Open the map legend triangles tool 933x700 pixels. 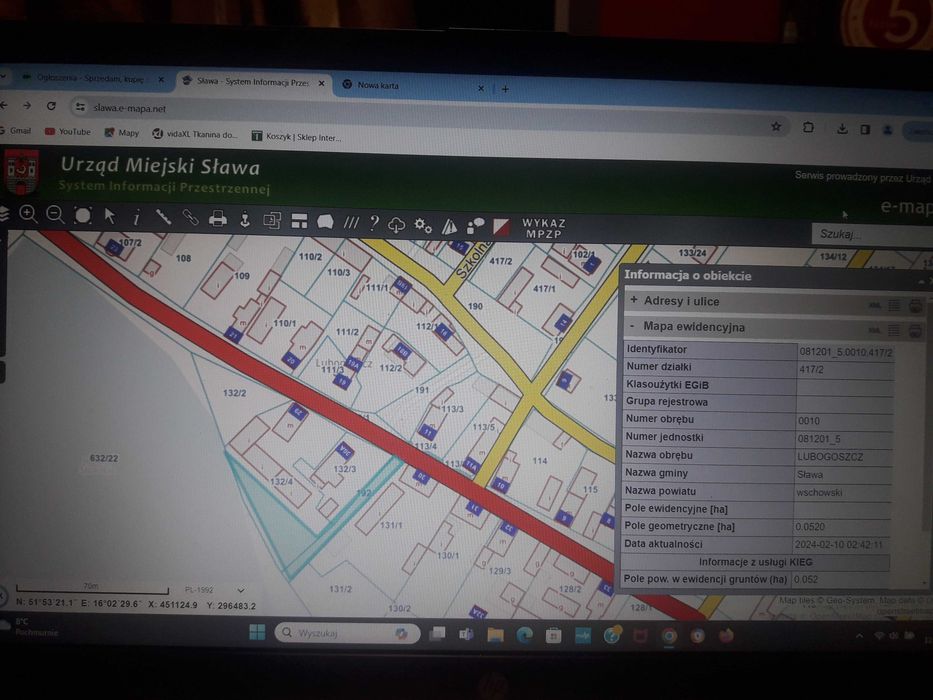[449, 226]
